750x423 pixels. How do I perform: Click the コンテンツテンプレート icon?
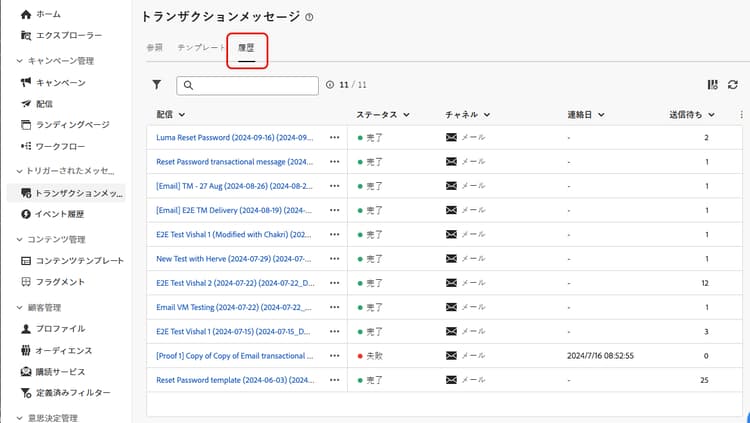[26, 261]
